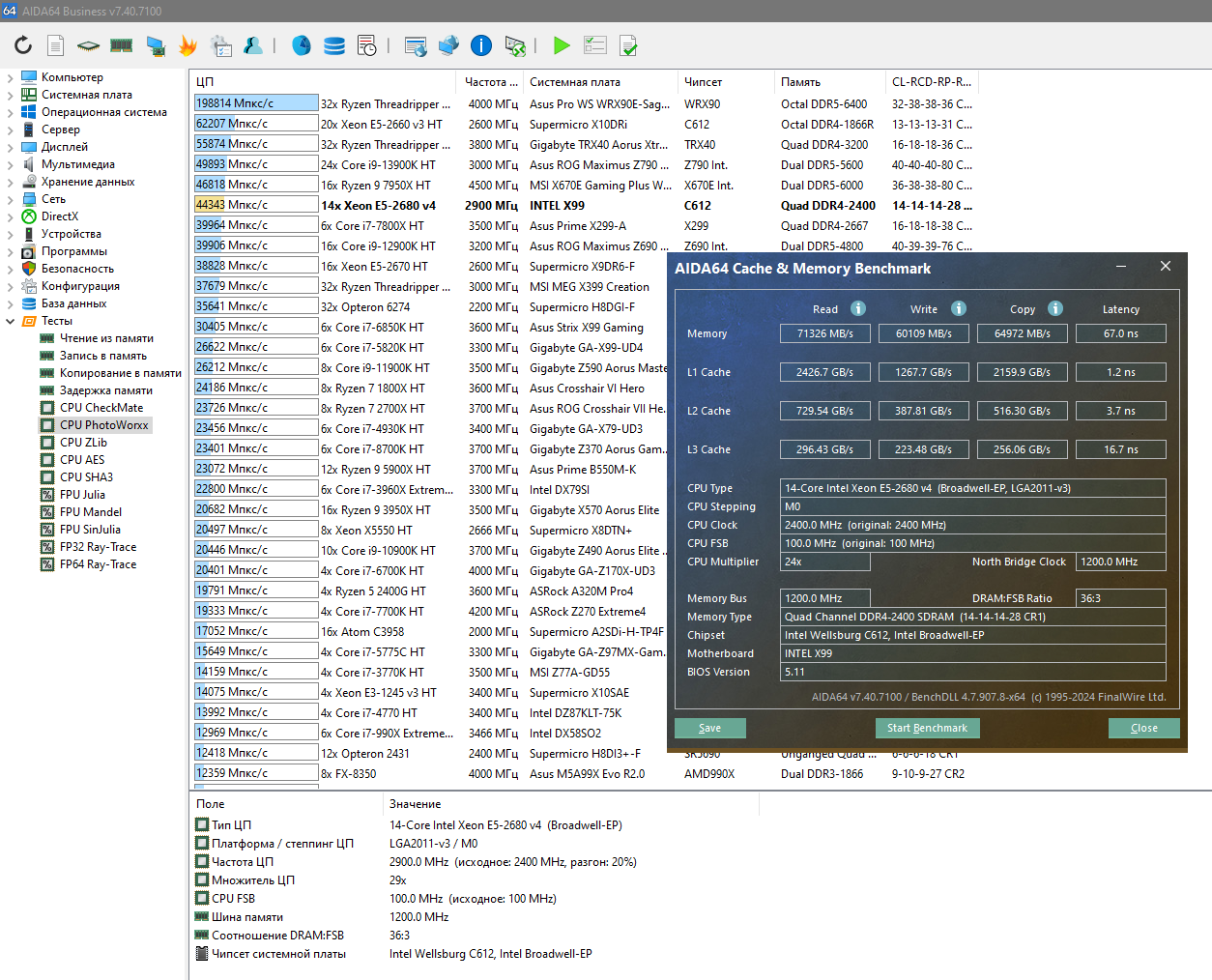Click Save button in benchmark dialog
Screen dimensions: 1212x980
pyautogui.click(x=710, y=728)
